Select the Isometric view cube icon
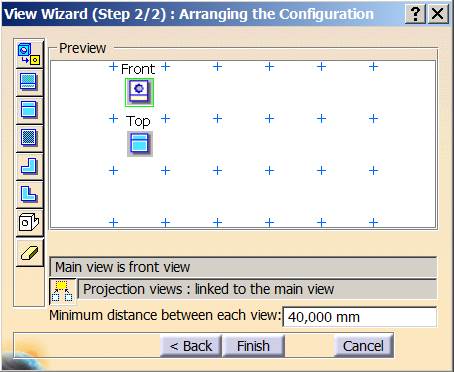Screen dimensions: 454x372 point(29,222)
